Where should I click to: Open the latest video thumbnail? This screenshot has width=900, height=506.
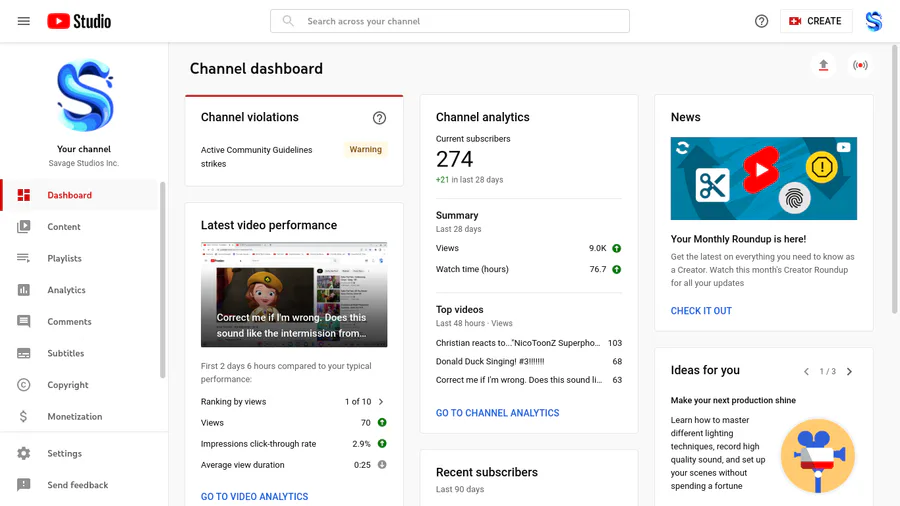point(294,294)
